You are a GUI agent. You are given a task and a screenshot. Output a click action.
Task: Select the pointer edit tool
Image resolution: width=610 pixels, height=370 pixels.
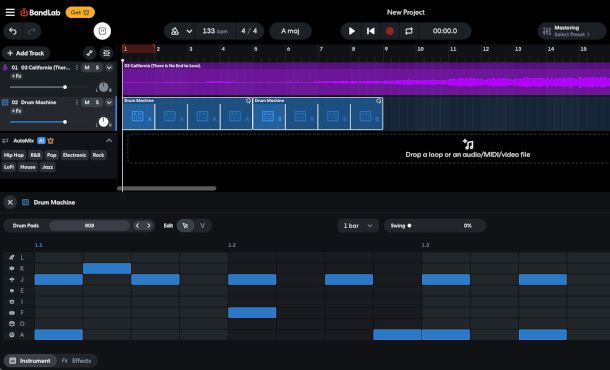(185, 226)
